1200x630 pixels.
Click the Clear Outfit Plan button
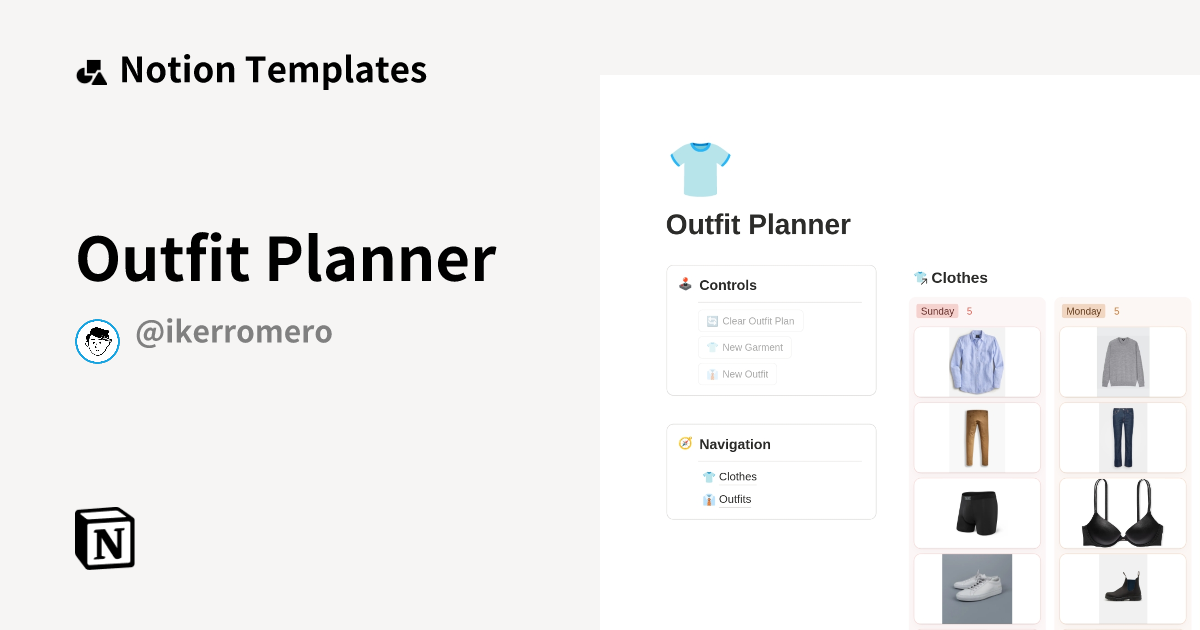(x=751, y=320)
